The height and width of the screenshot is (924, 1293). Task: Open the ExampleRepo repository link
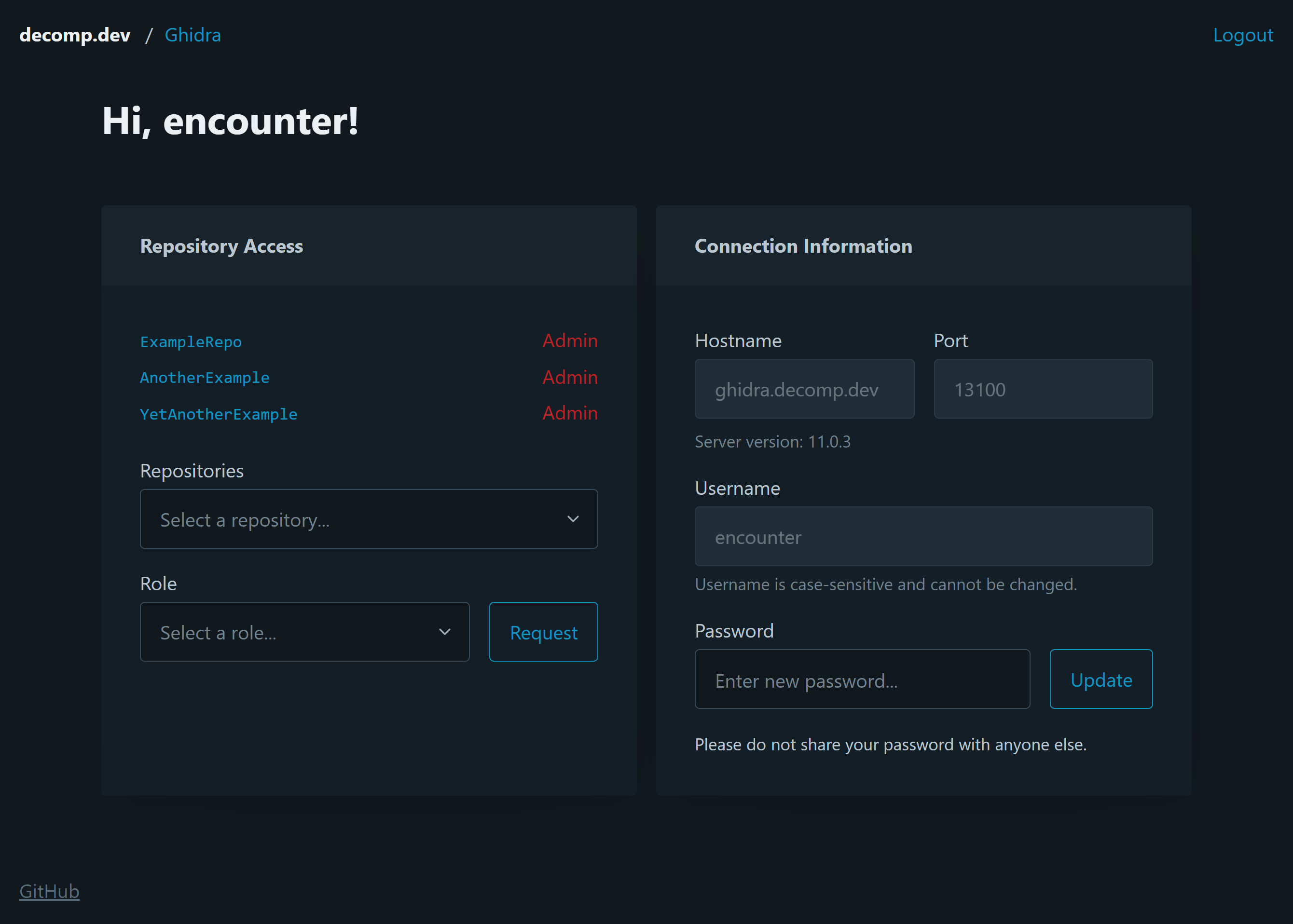click(x=191, y=341)
